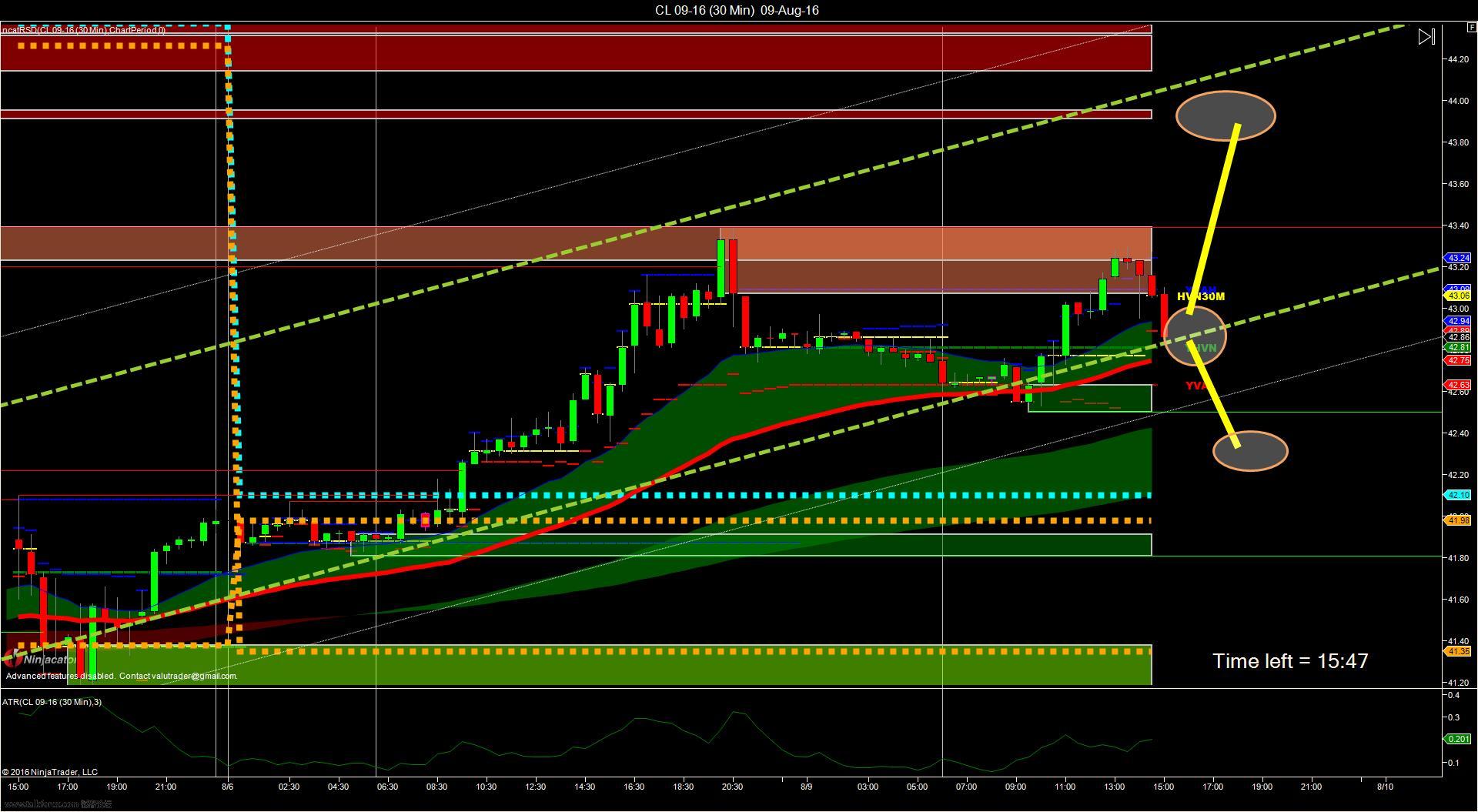Click the red YVA label
Screen dimensions: 1478x812
pos(1196,386)
